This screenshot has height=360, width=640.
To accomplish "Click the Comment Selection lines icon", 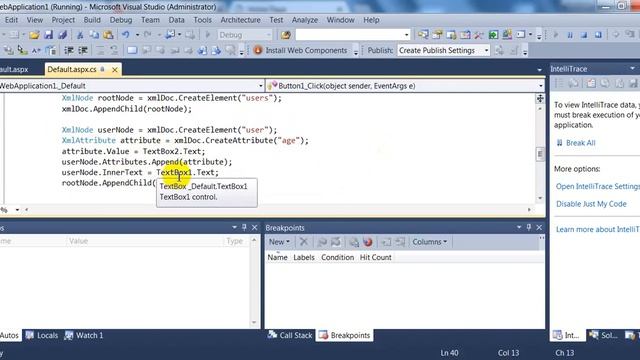I will [100, 50].
